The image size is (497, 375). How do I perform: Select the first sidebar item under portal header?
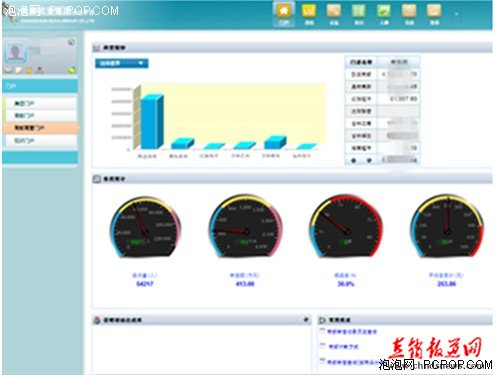[41, 103]
